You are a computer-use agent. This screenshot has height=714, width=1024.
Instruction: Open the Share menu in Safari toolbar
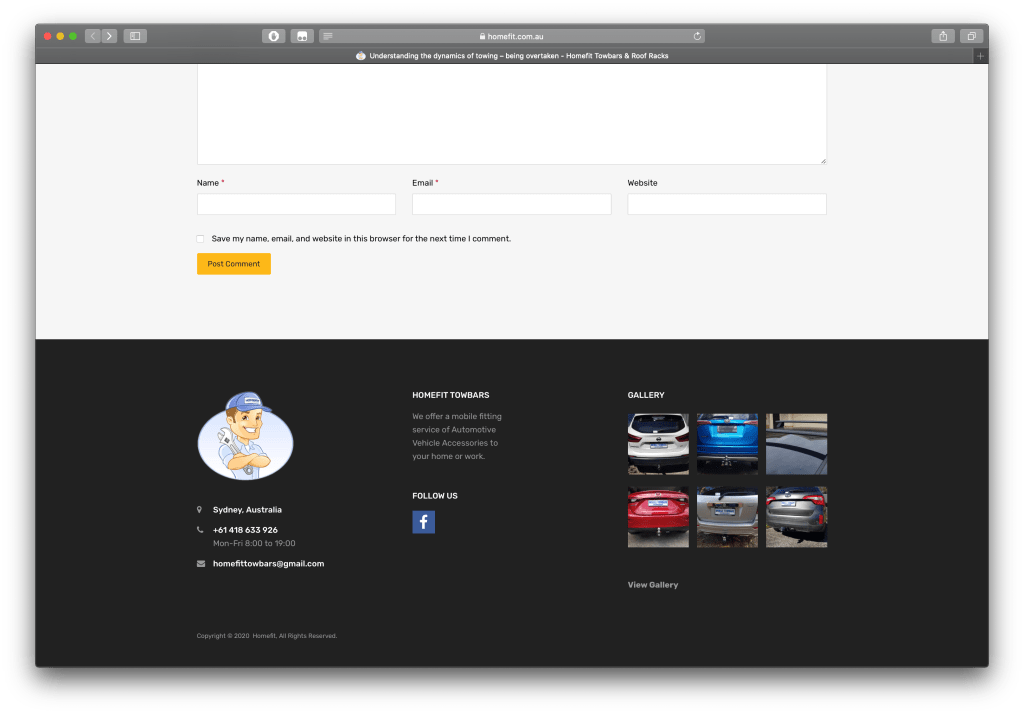[x=943, y=36]
